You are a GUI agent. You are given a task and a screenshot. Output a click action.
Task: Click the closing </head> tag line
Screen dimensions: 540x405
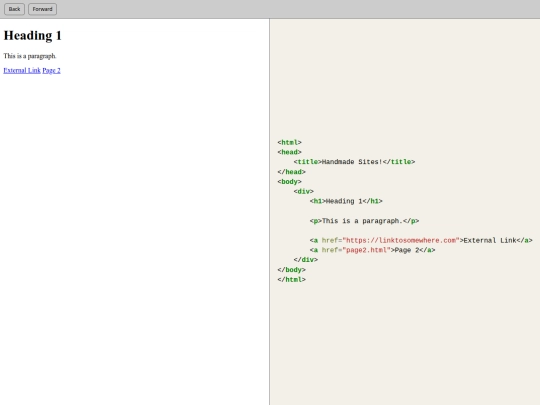291,172
